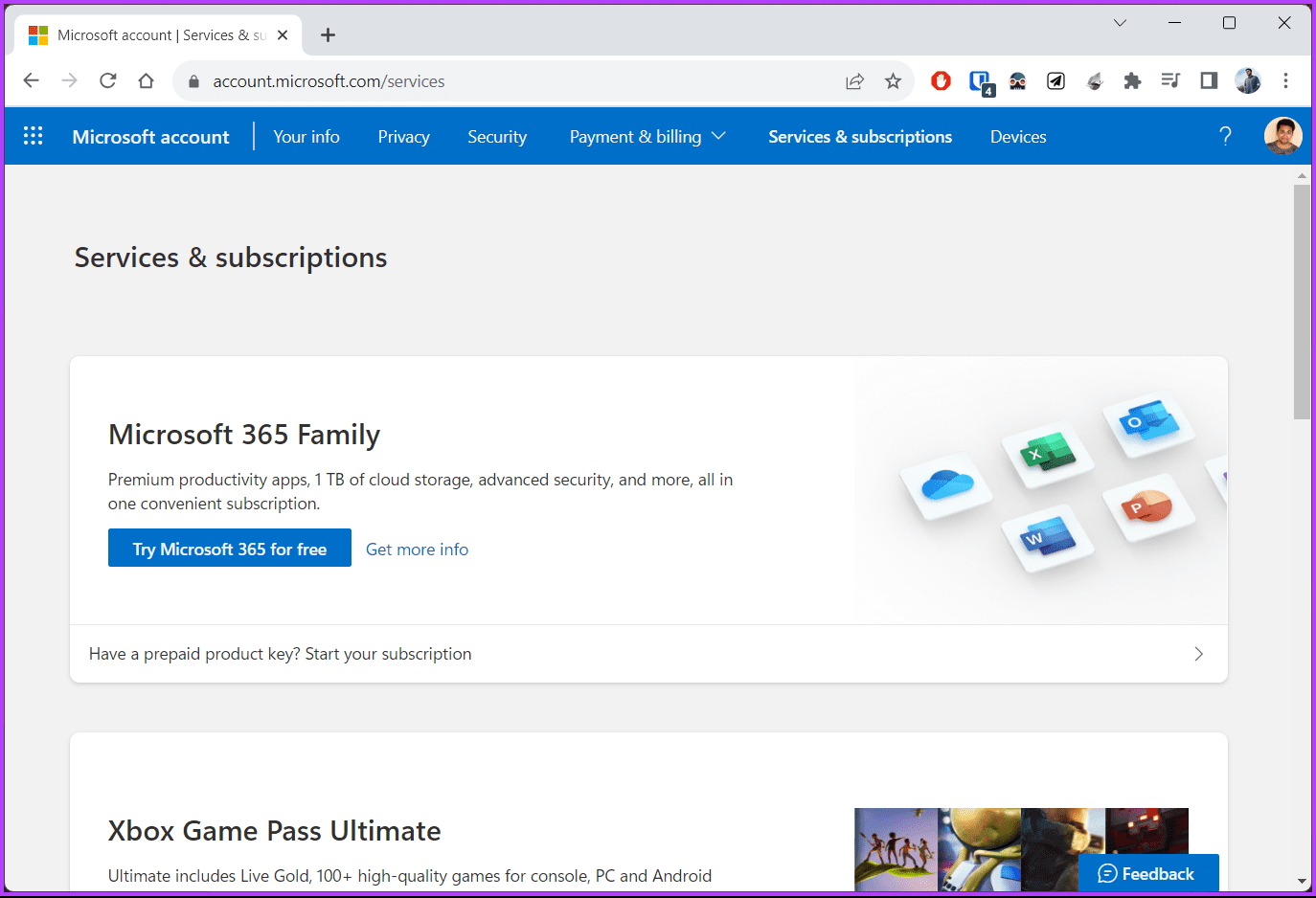Image resolution: width=1316 pixels, height=898 pixels.
Task: Expand the prepaid product key row chevron
Action: point(1198,654)
